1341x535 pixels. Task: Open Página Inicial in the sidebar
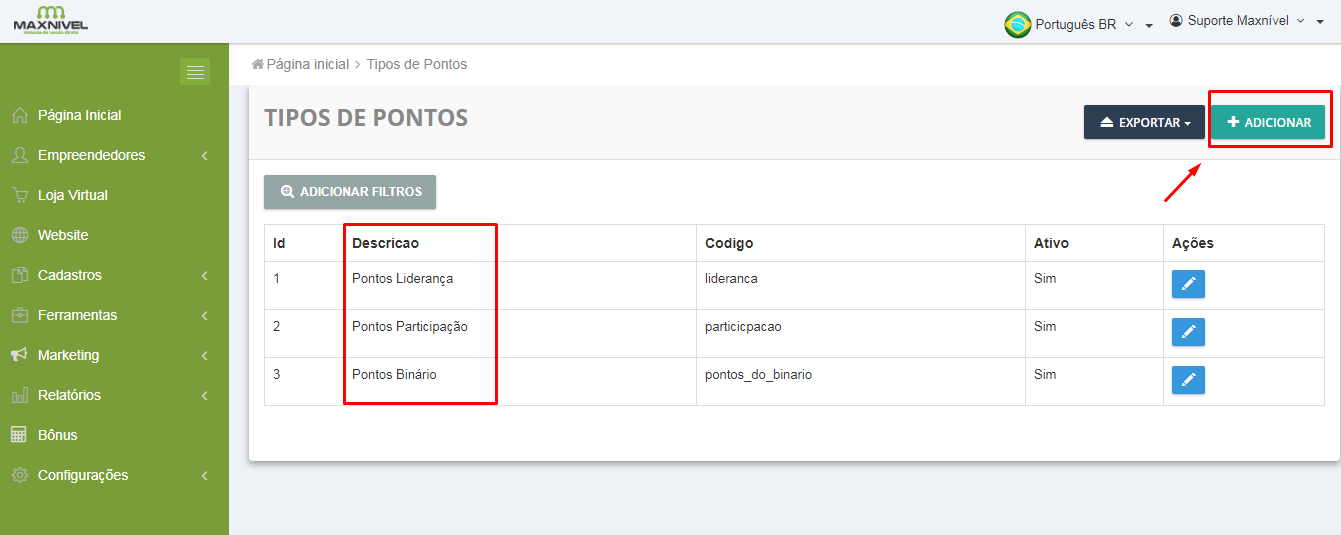click(x=79, y=115)
